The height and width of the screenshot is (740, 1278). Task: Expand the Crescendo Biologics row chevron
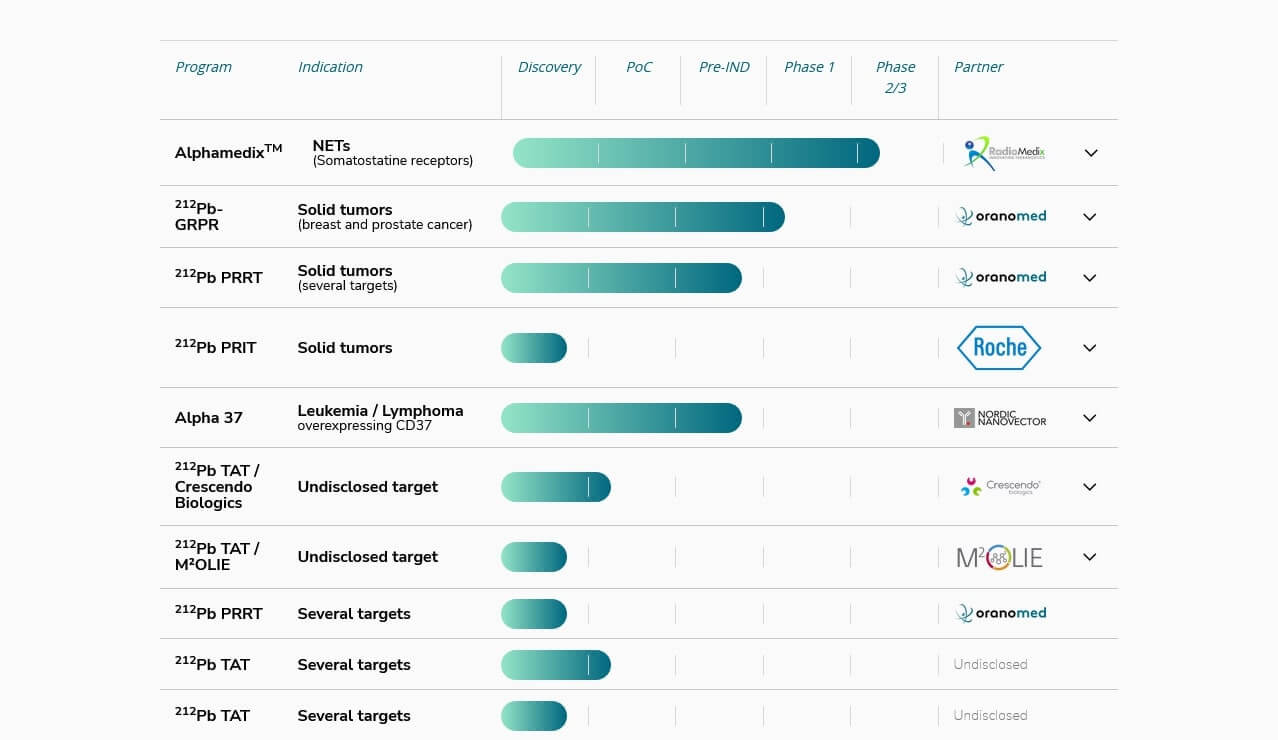[1090, 487]
